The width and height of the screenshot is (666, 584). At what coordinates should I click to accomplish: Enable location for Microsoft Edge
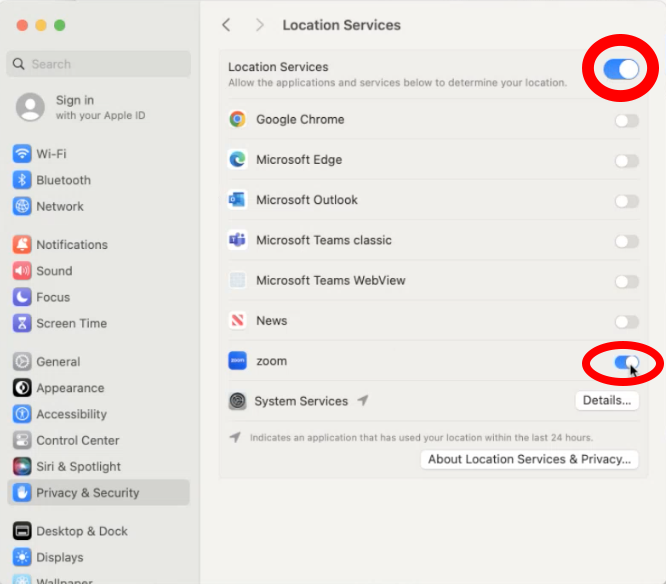point(626,160)
